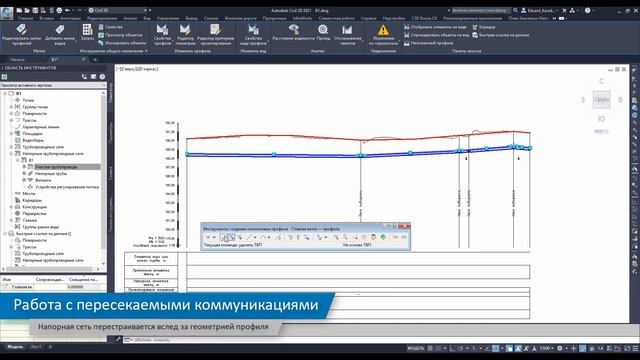The height and width of the screenshot is (360, 640).
Task: Select Delete PVI tool in profile toolbar
Action: [231, 237]
